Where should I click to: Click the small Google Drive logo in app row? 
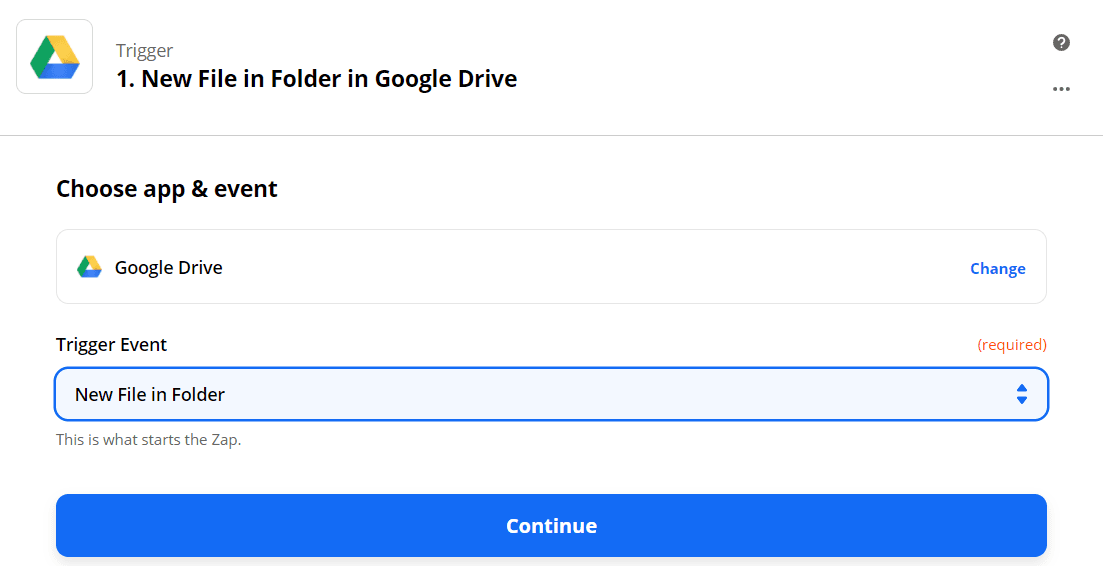point(89,267)
